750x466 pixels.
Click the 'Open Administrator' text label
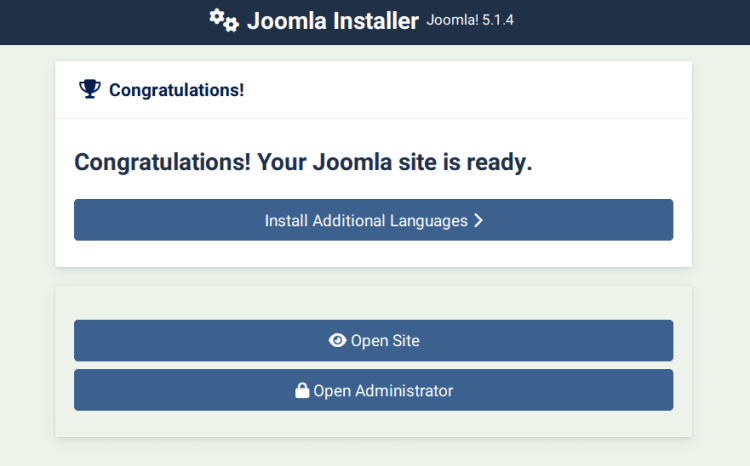(x=383, y=391)
